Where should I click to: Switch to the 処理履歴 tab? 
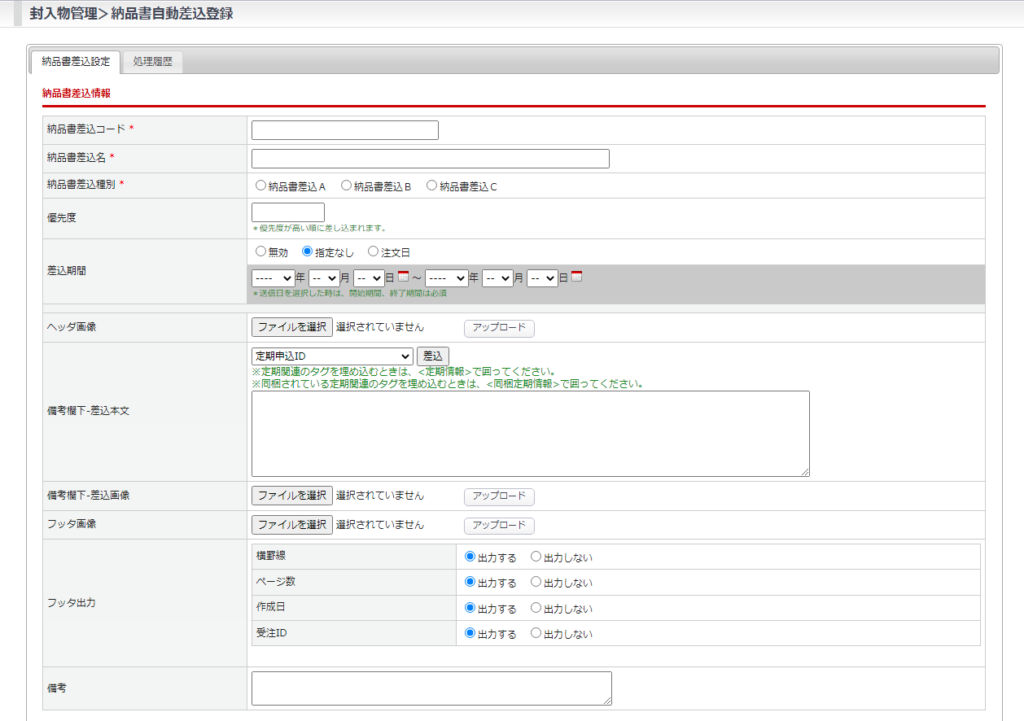[x=152, y=62]
